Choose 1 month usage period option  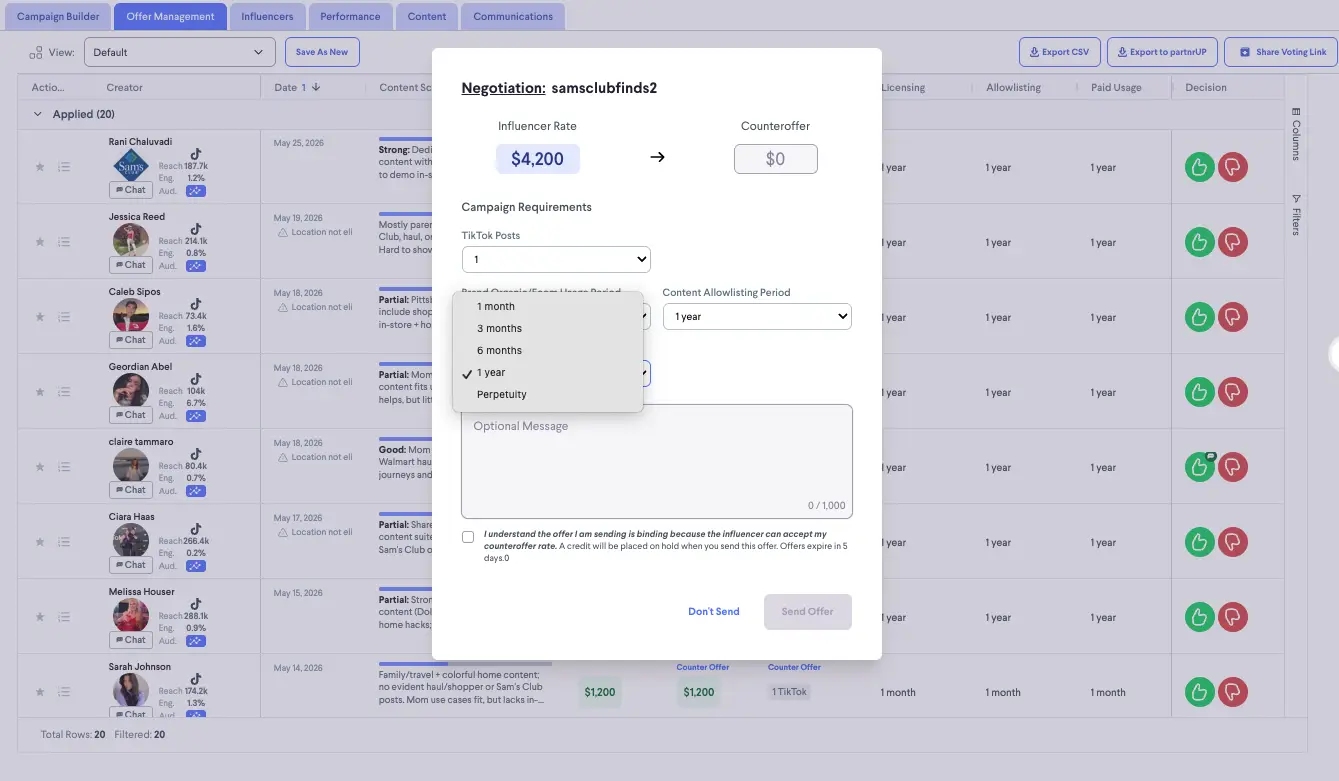(547, 306)
